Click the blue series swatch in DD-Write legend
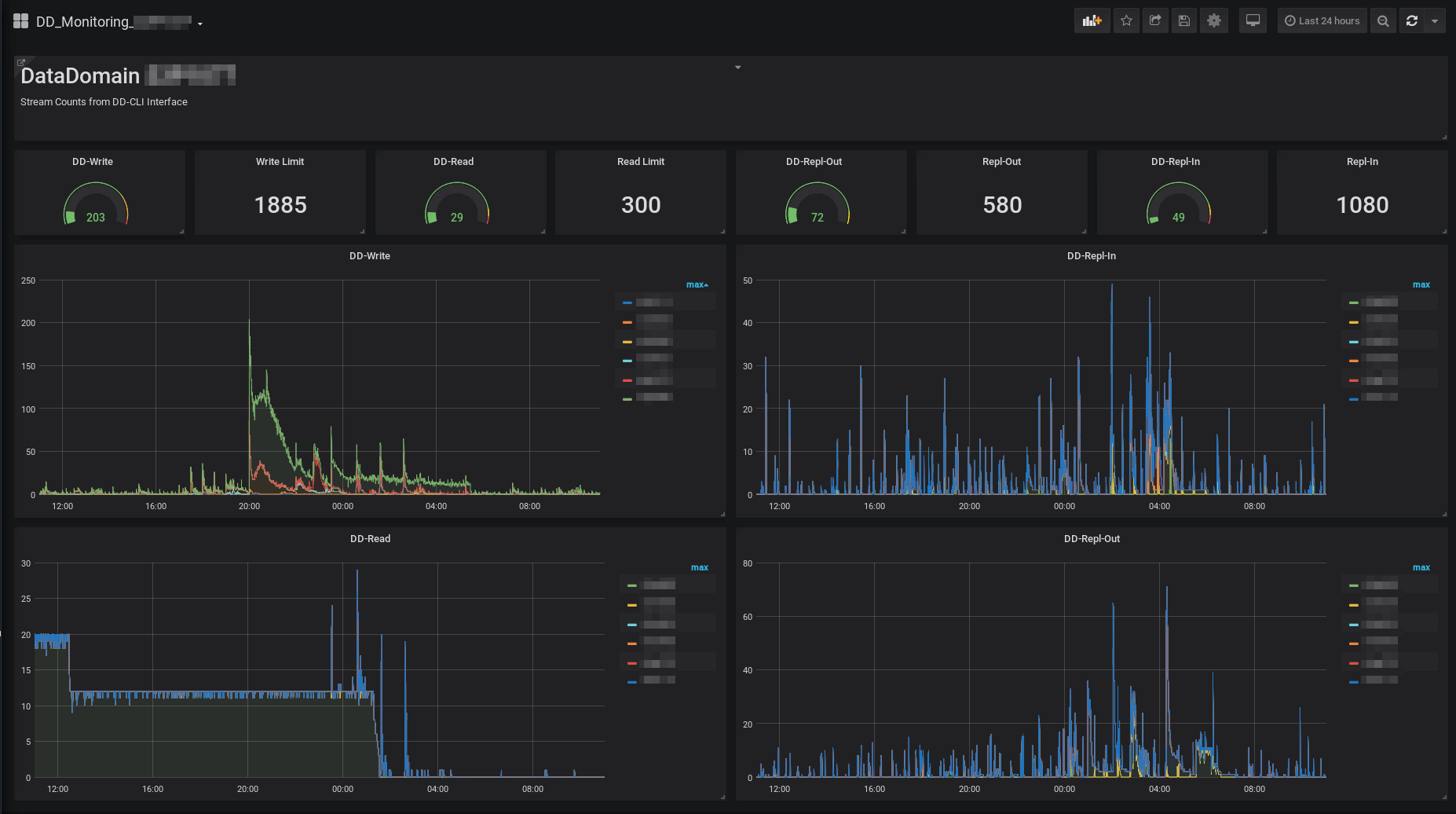Screen dimensions: 1456x814 click(627, 302)
